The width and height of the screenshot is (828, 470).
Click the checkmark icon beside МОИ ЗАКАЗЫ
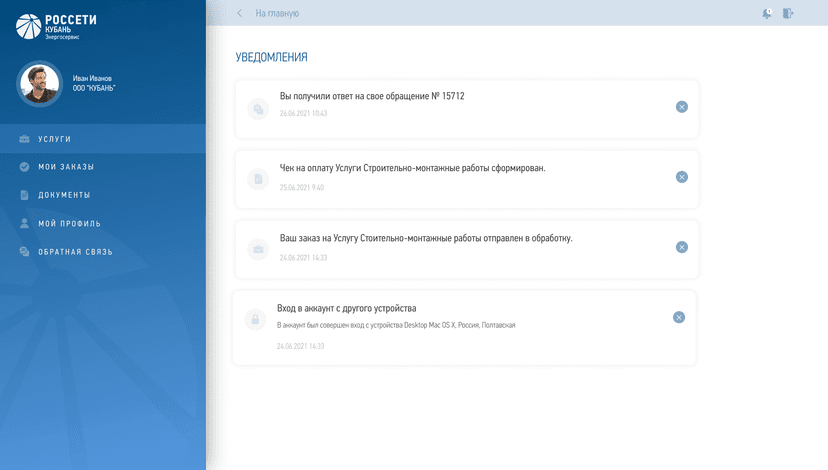click(x=24, y=167)
